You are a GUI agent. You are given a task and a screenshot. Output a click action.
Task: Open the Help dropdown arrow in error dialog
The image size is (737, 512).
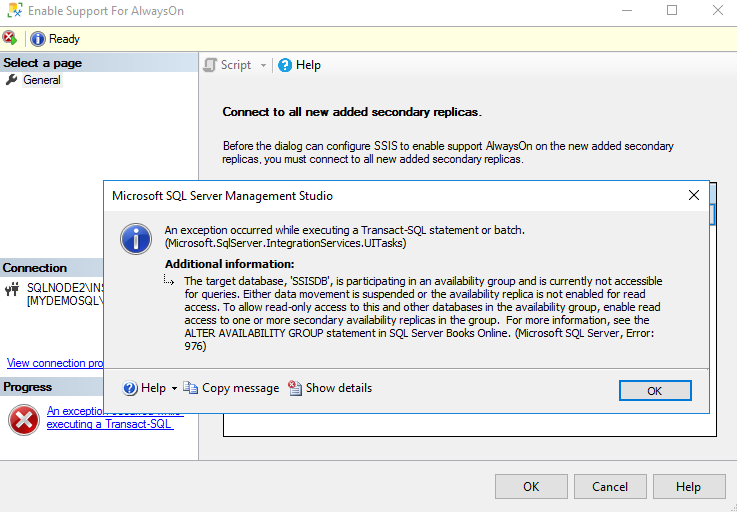(174, 388)
